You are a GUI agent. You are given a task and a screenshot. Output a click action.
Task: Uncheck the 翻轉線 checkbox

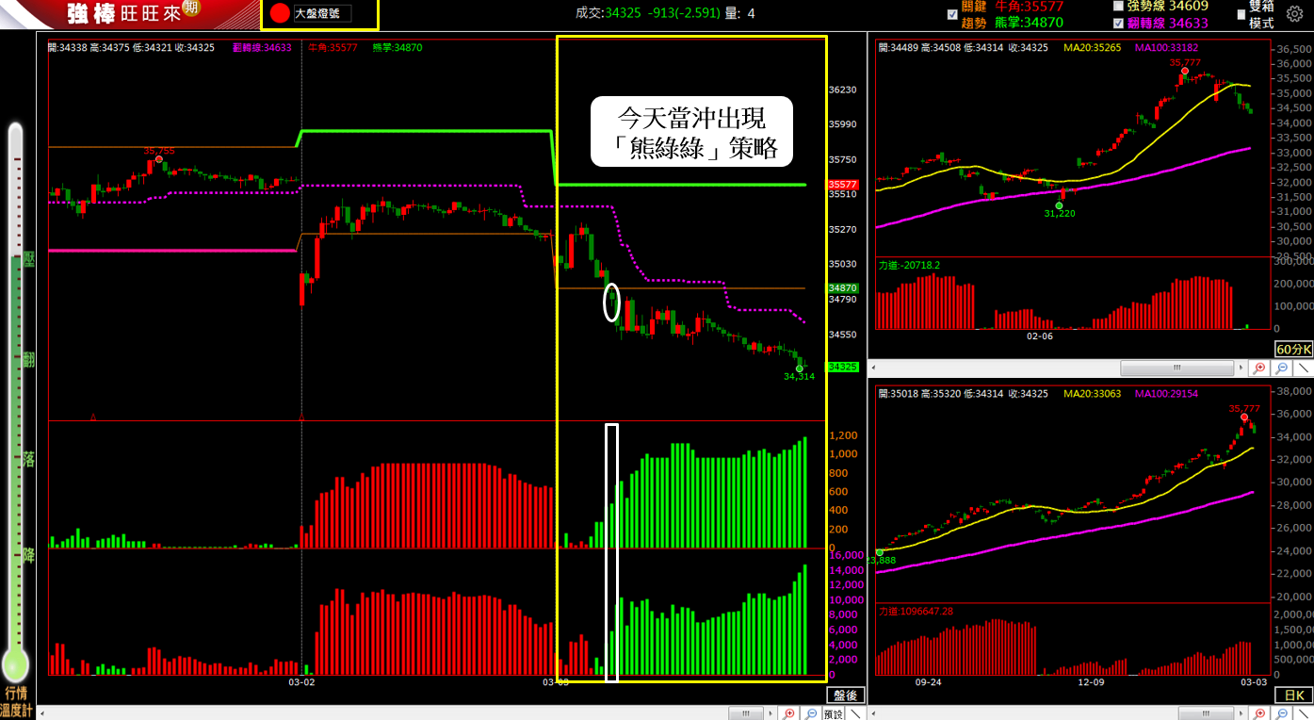point(1117,22)
